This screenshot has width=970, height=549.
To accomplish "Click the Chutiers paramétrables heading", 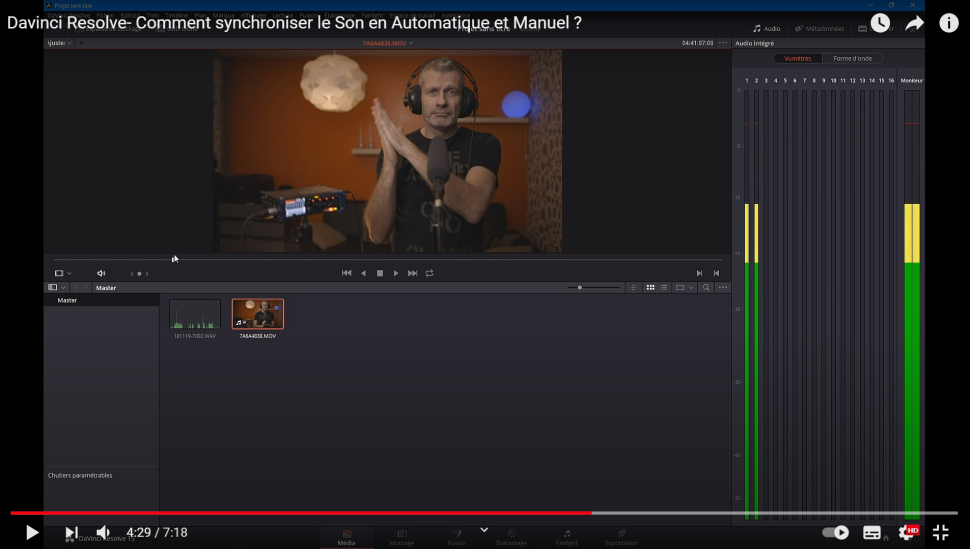I will point(80,475).
